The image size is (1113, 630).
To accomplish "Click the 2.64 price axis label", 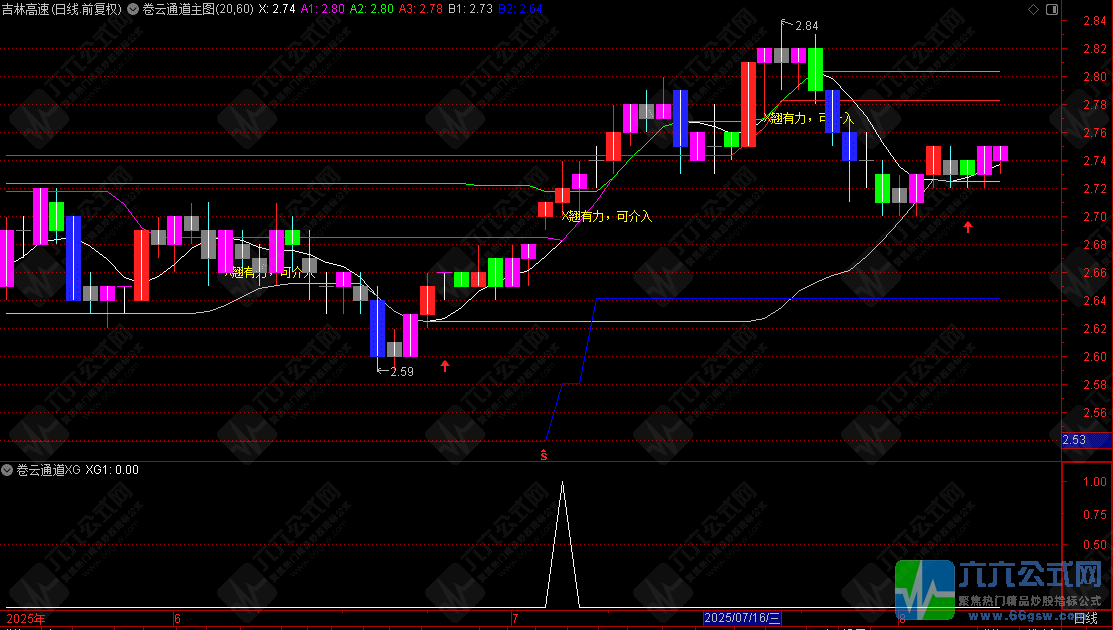I will pos(1095,301).
